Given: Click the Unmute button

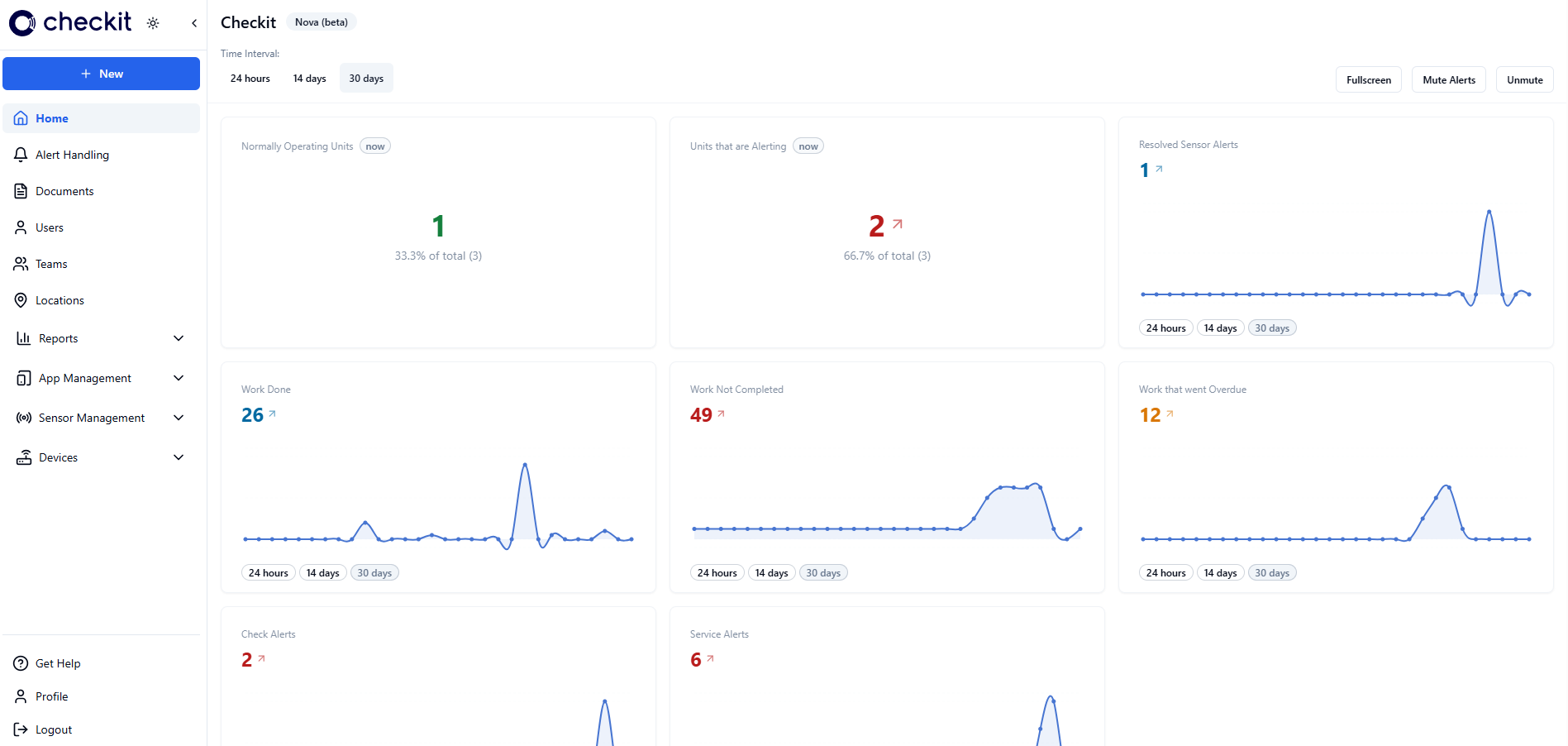Looking at the screenshot, I should click(1525, 80).
